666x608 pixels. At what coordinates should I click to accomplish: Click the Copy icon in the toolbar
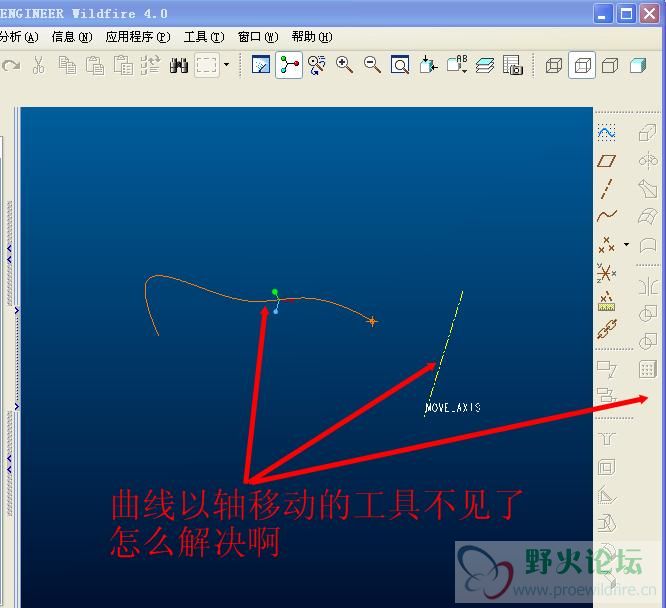click(67, 65)
